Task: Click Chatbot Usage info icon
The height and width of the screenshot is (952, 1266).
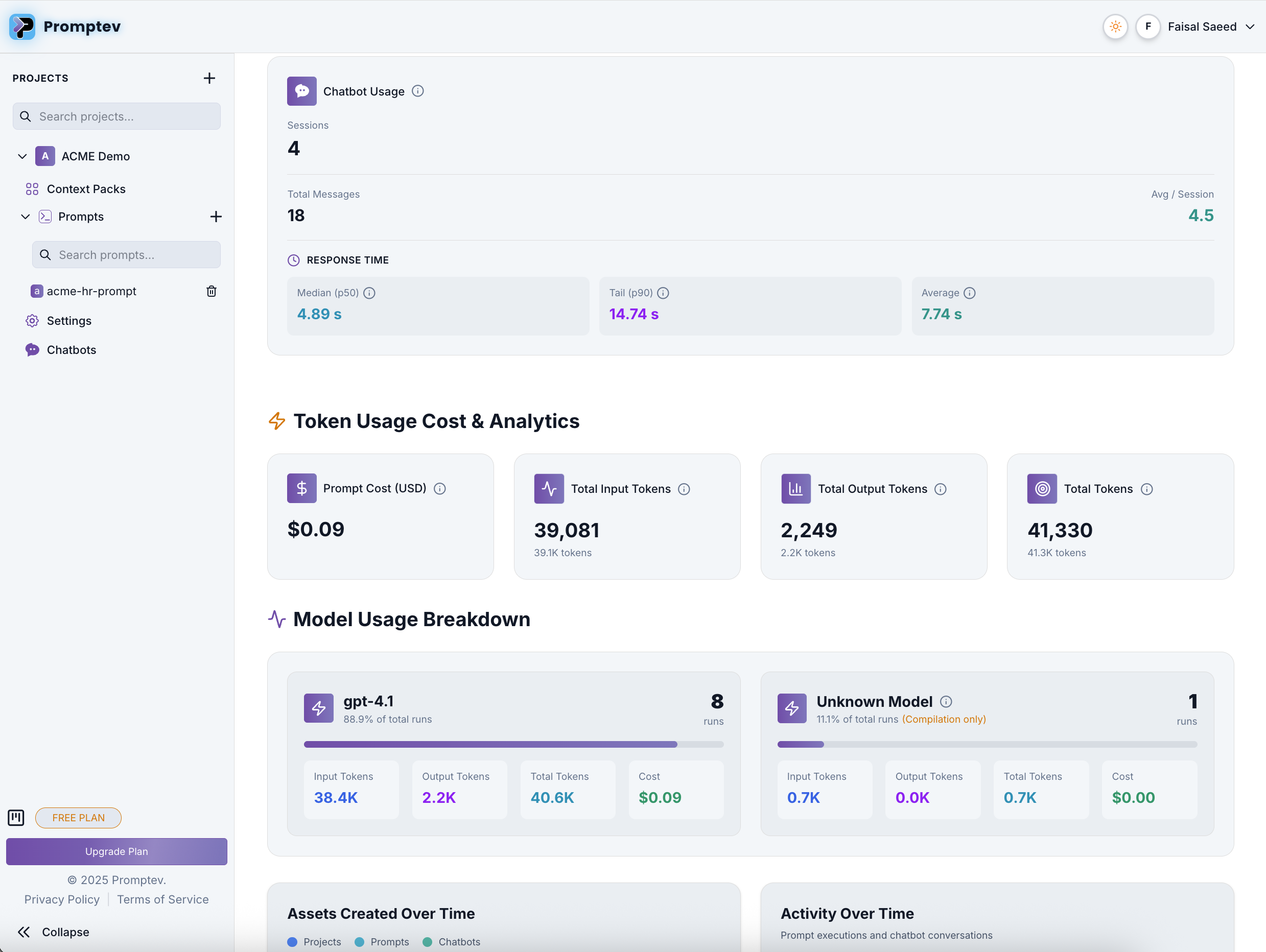Action: [418, 91]
